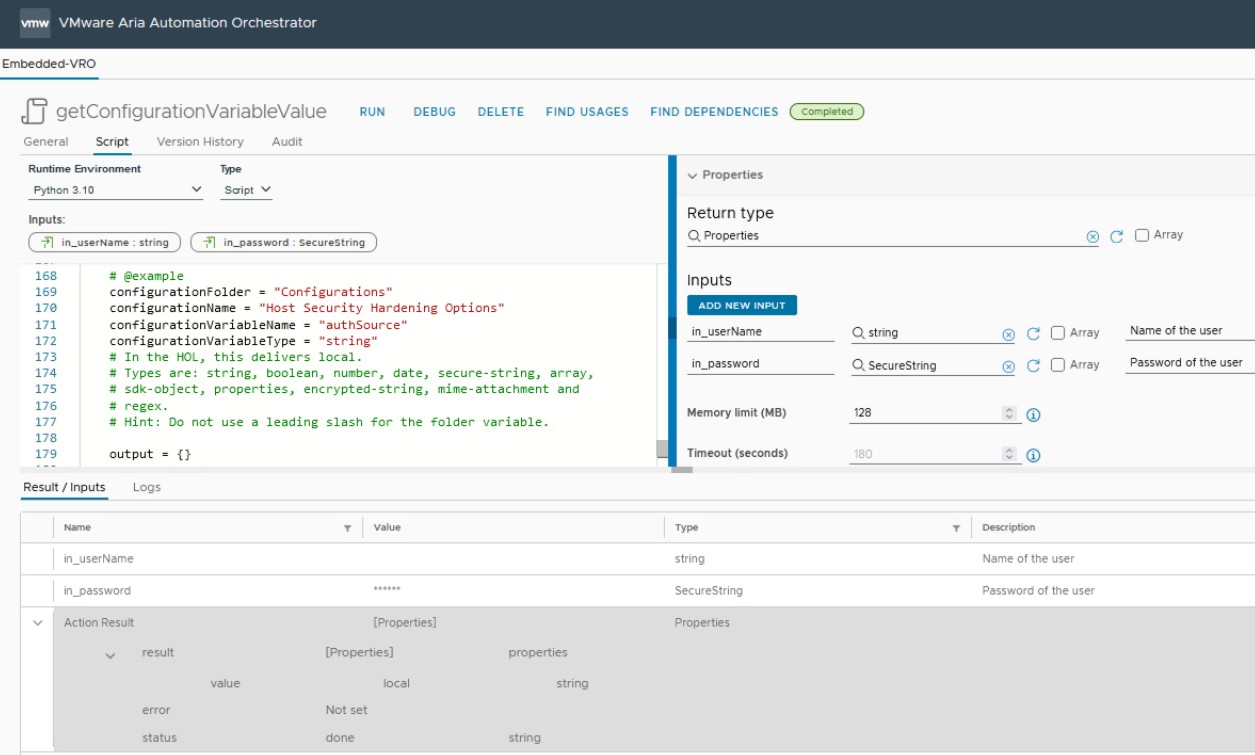1255x755 pixels.
Task: Click the 'Name of the user' description field
Action: [x=1190, y=331]
